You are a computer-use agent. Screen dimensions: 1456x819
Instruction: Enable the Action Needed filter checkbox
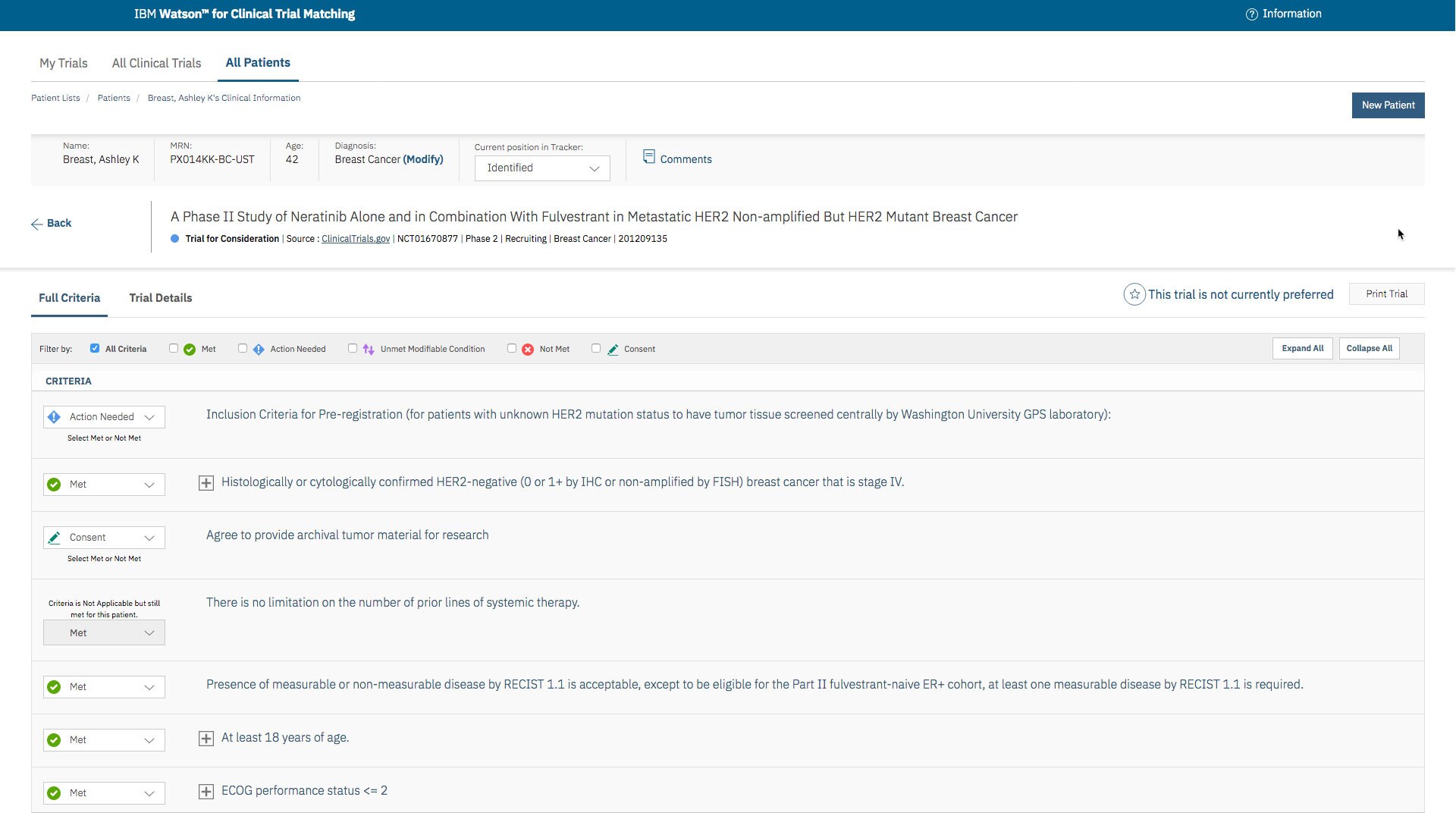click(x=243, y=348)
